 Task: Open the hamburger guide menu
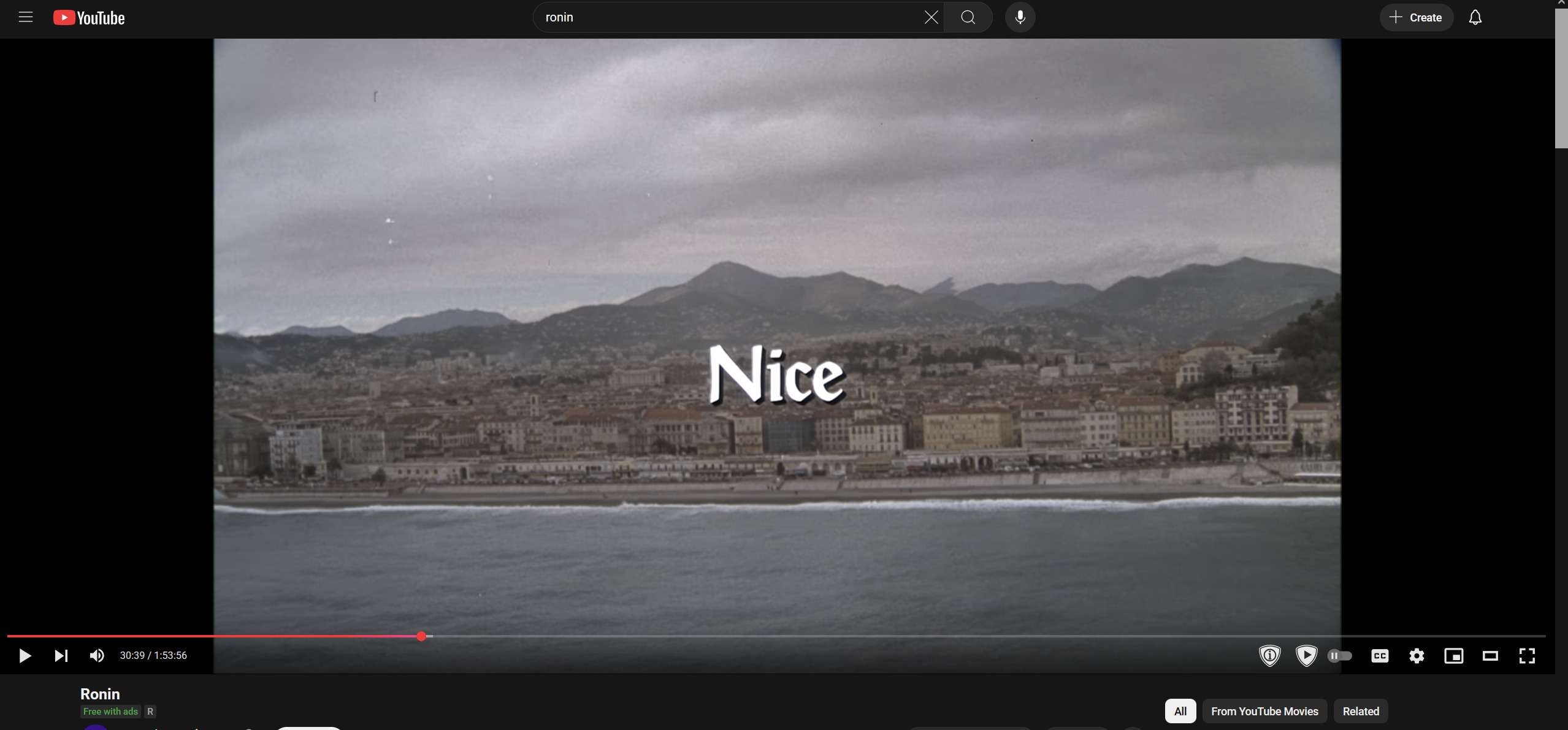coord(26,17)
